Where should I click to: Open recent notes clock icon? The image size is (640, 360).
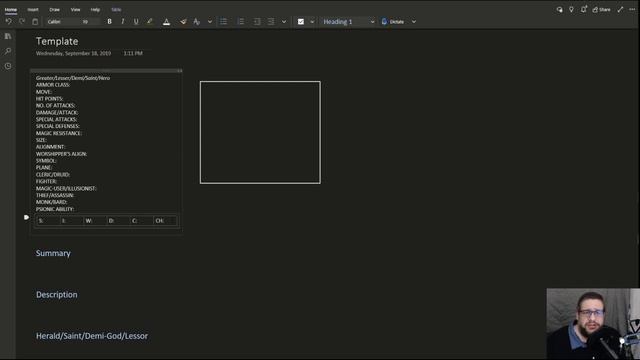point(8,66)
